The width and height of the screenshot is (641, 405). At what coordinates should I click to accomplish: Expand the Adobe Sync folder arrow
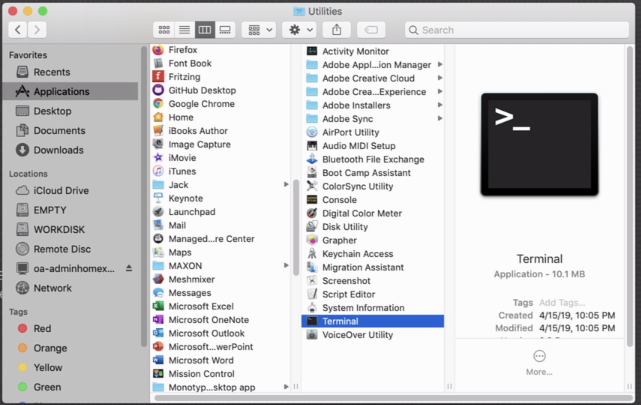pyautogui.click(x=440, y=118)
